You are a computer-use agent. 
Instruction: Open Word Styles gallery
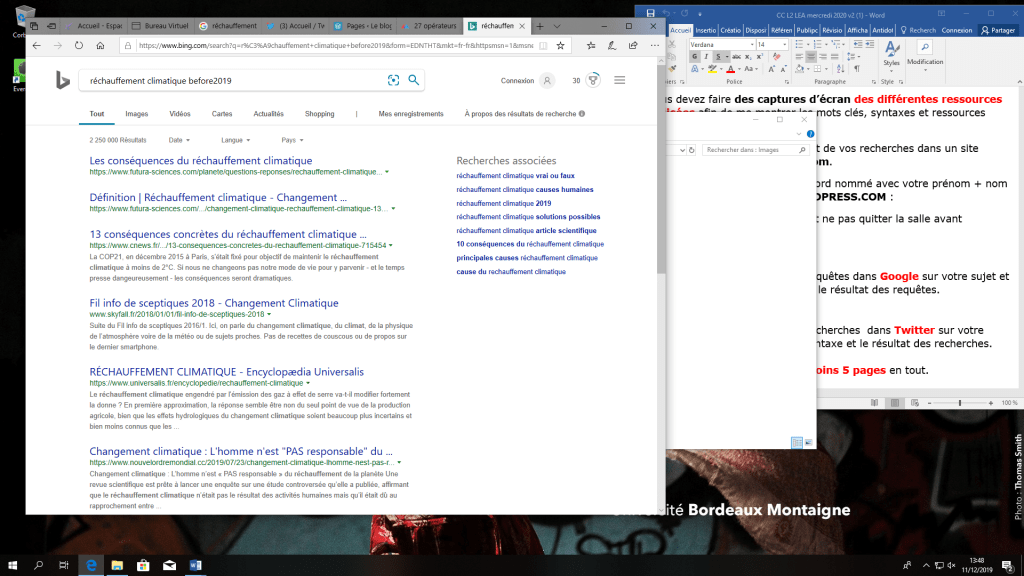891,55
